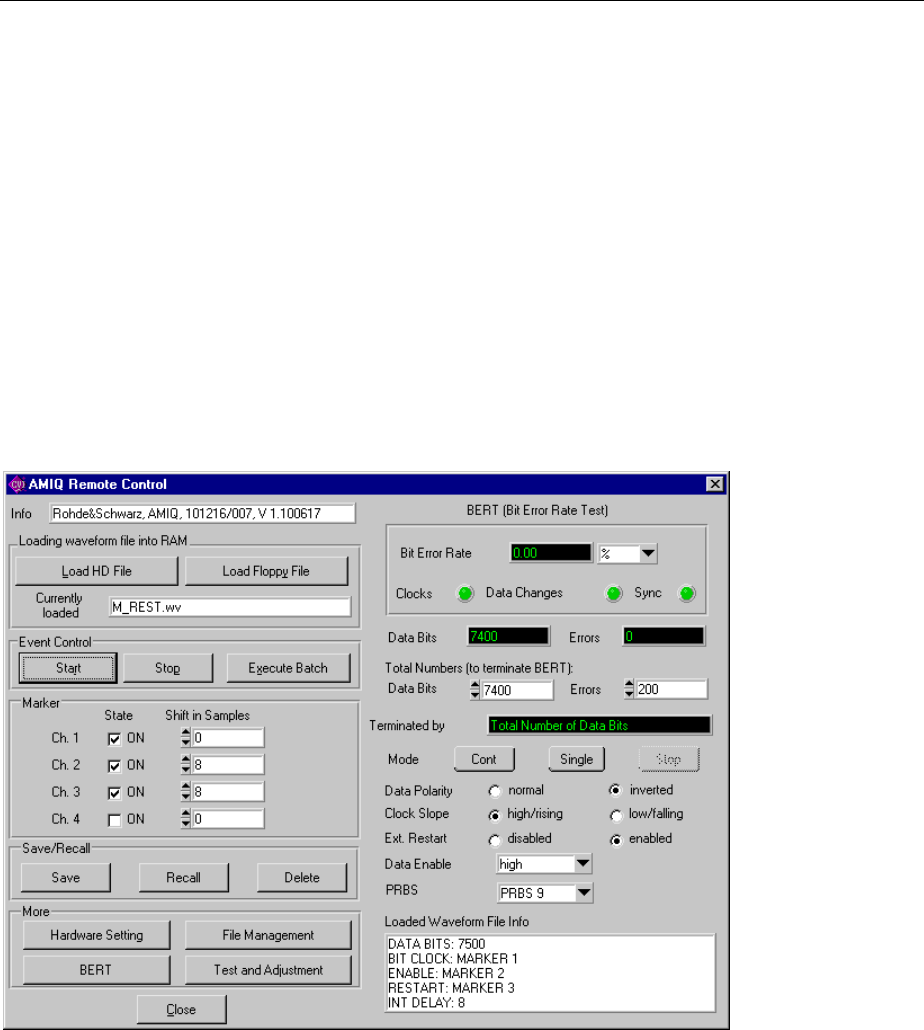924x1030 pixels.
Task: Open the PRBS dropdown
Action: point(583,893)
